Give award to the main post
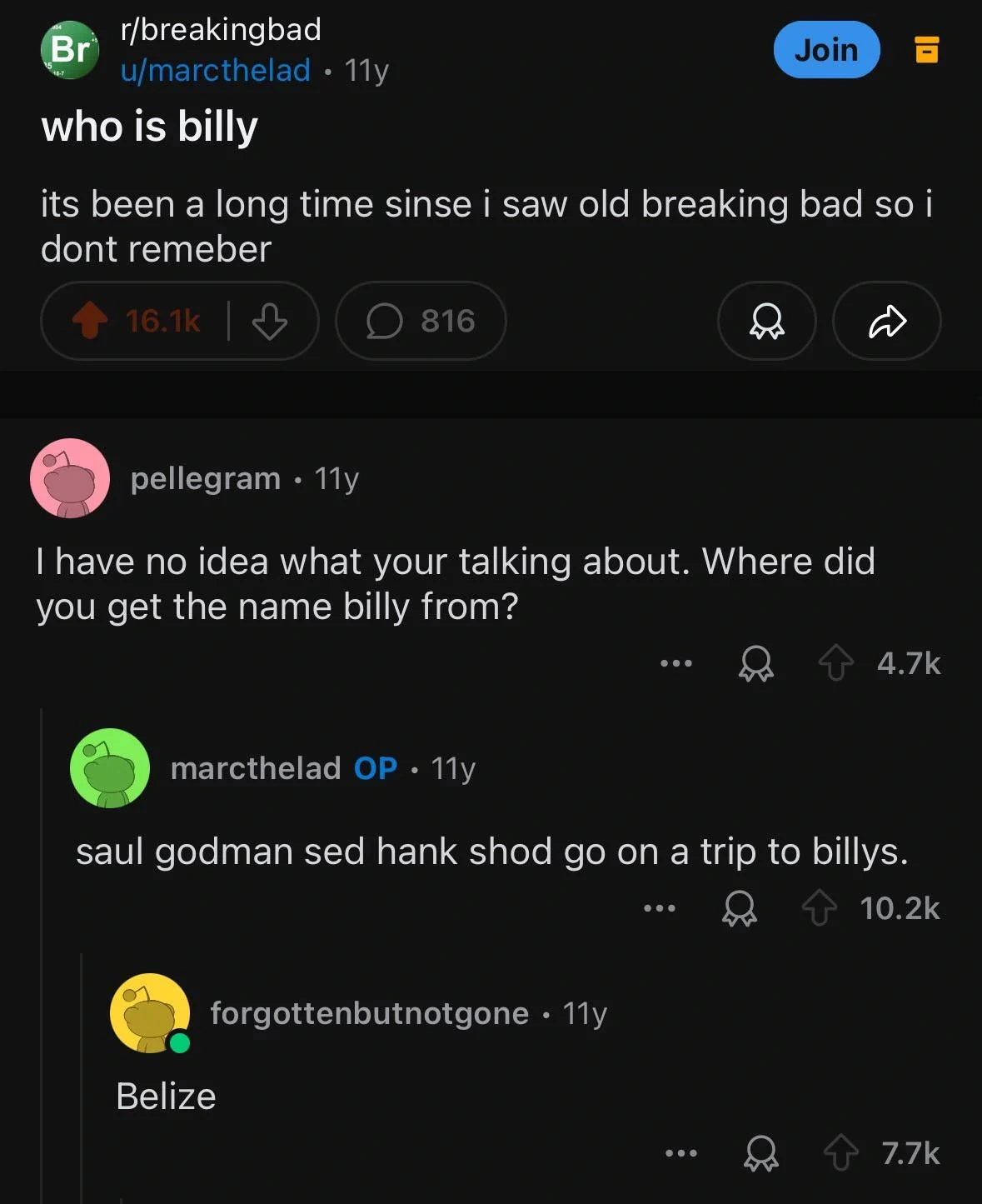 click(766, 321)
